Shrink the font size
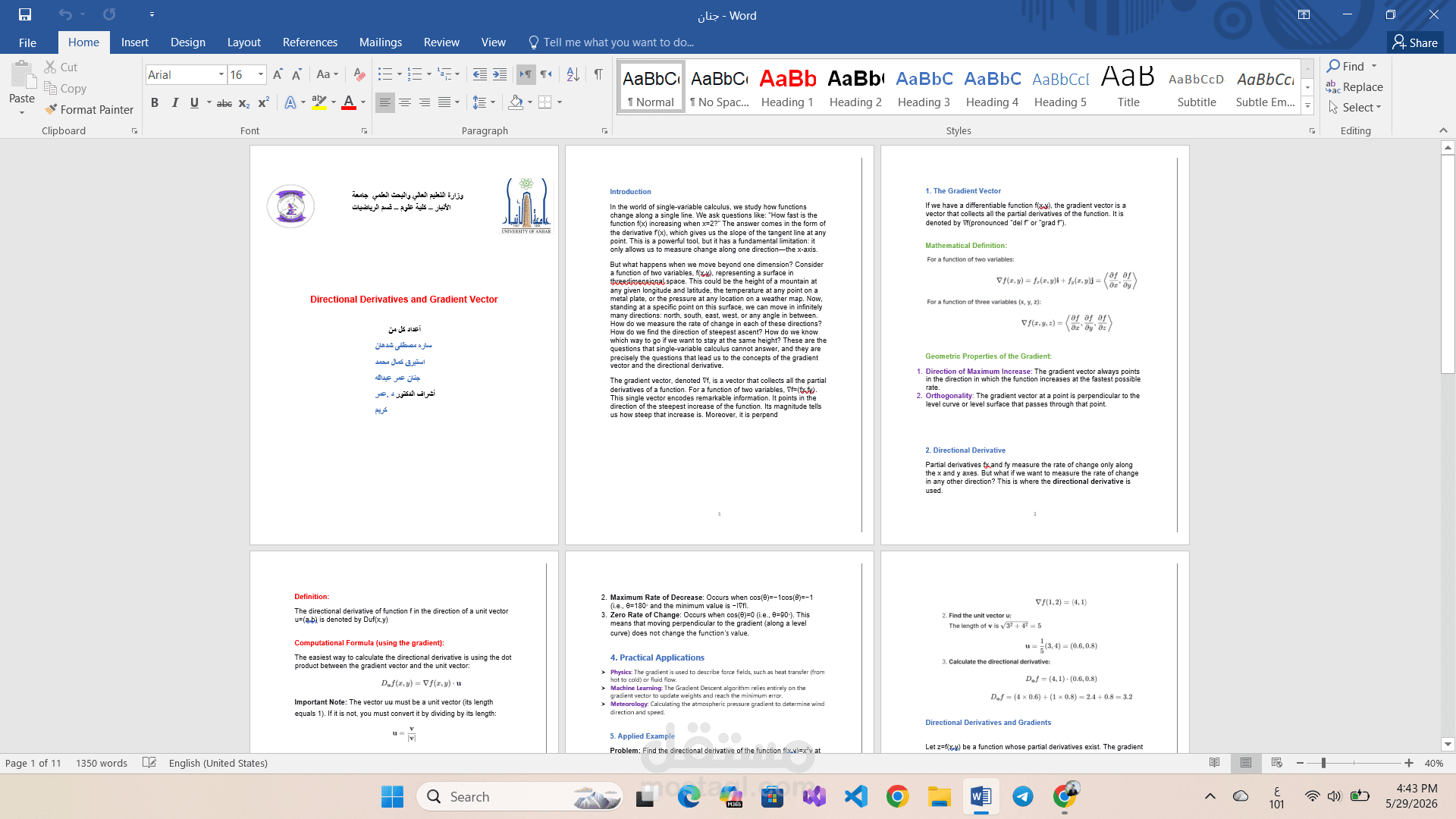Viewport: 1456px width, 819px height. point(297,74)
